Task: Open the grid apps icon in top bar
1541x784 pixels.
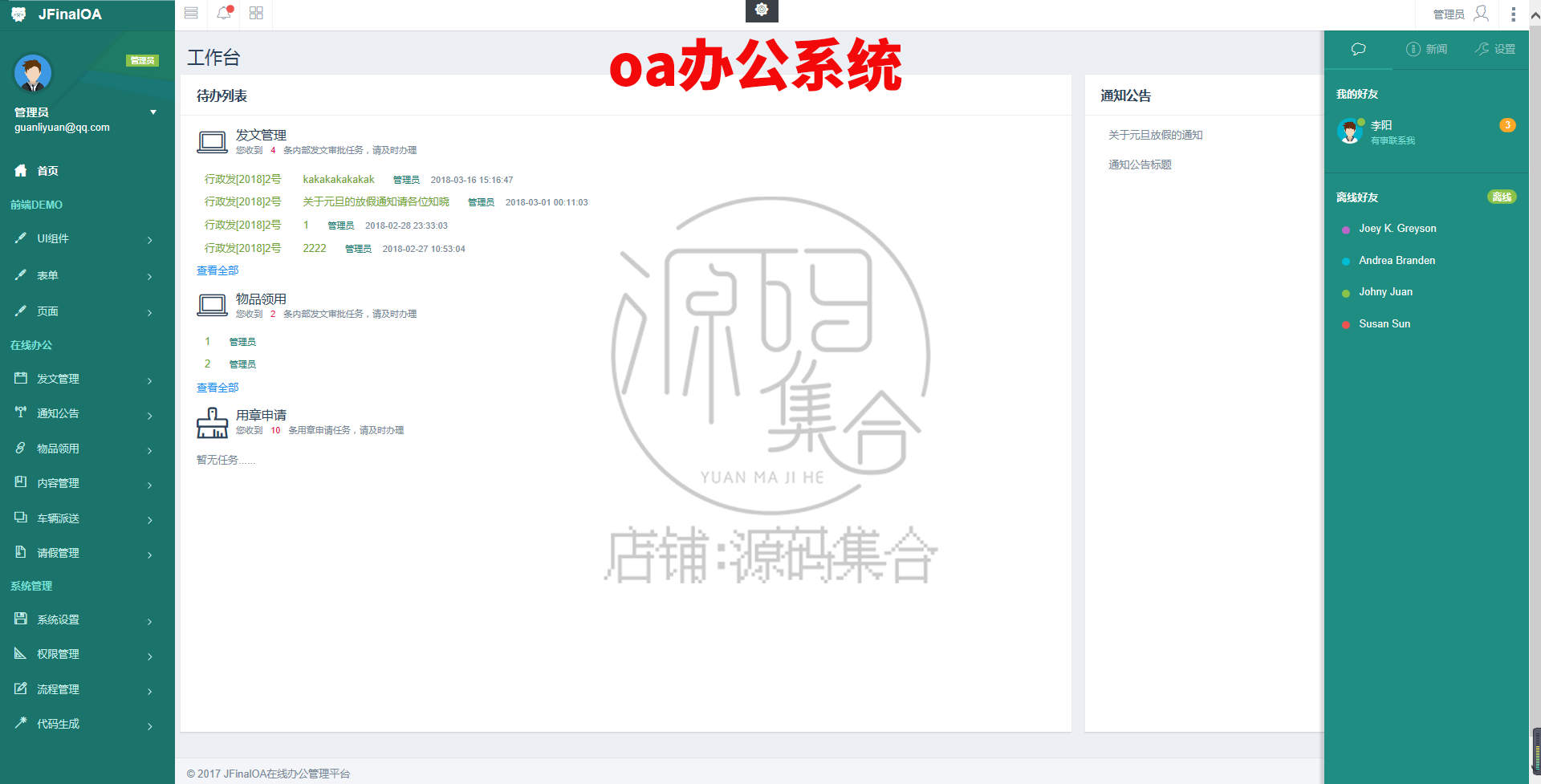Action: tap(256, 13)
